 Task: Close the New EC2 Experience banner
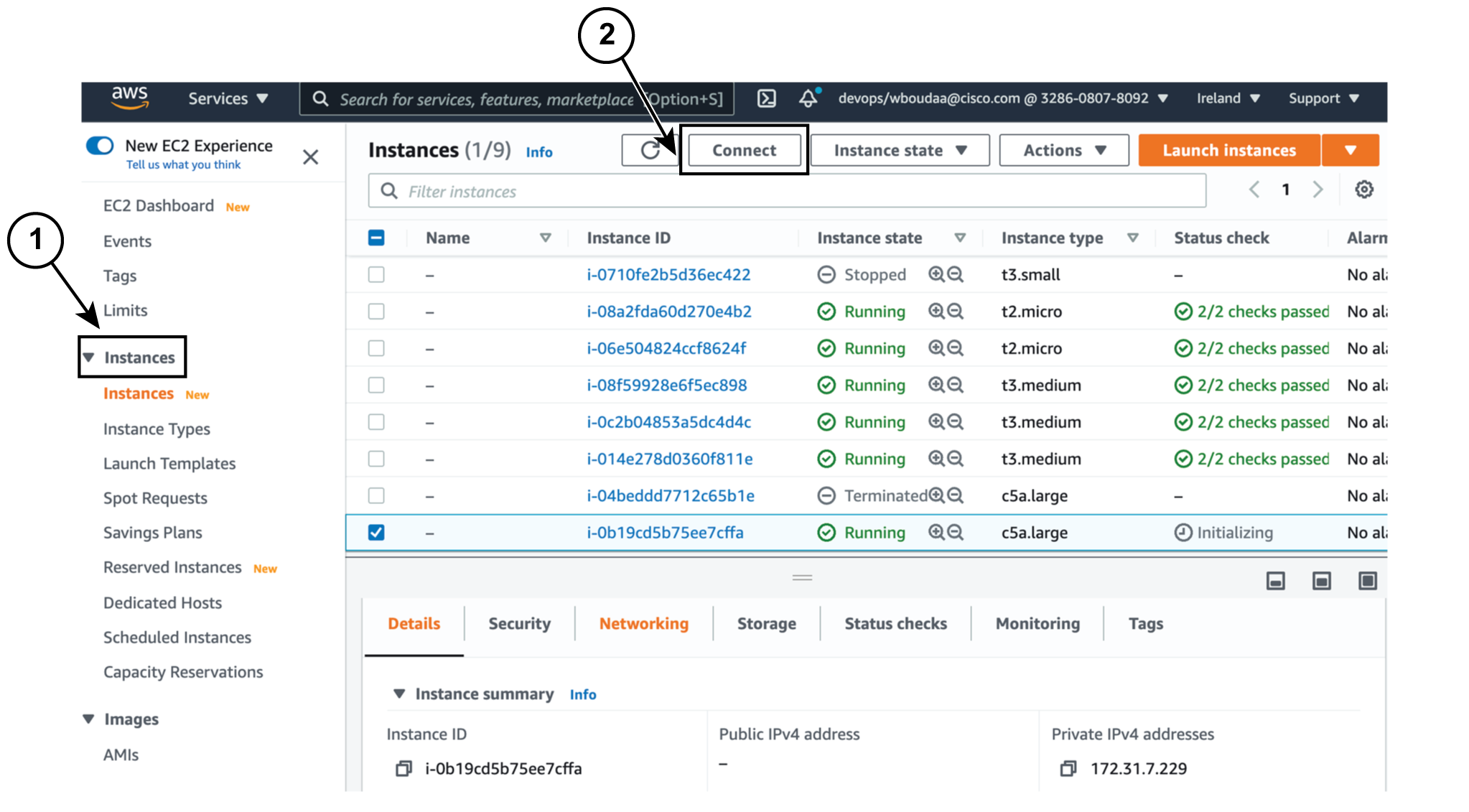pos(310,157)
